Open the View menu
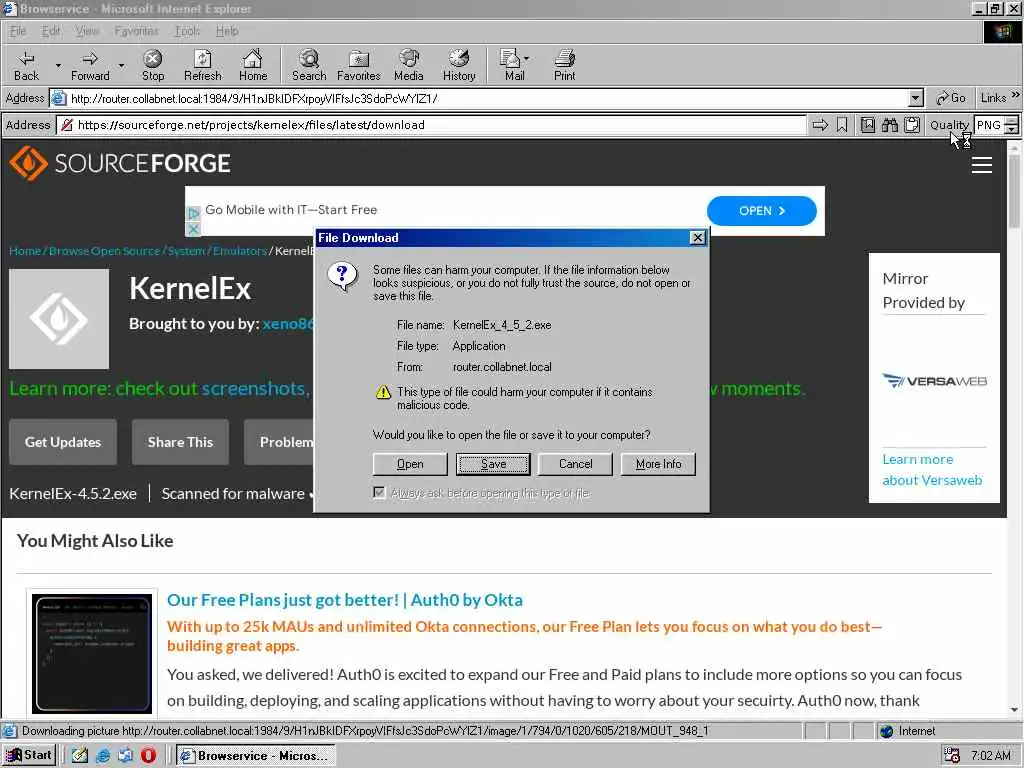Image resolution: width=1024 pixels, height=768 pixels. (x=87, y=31)
